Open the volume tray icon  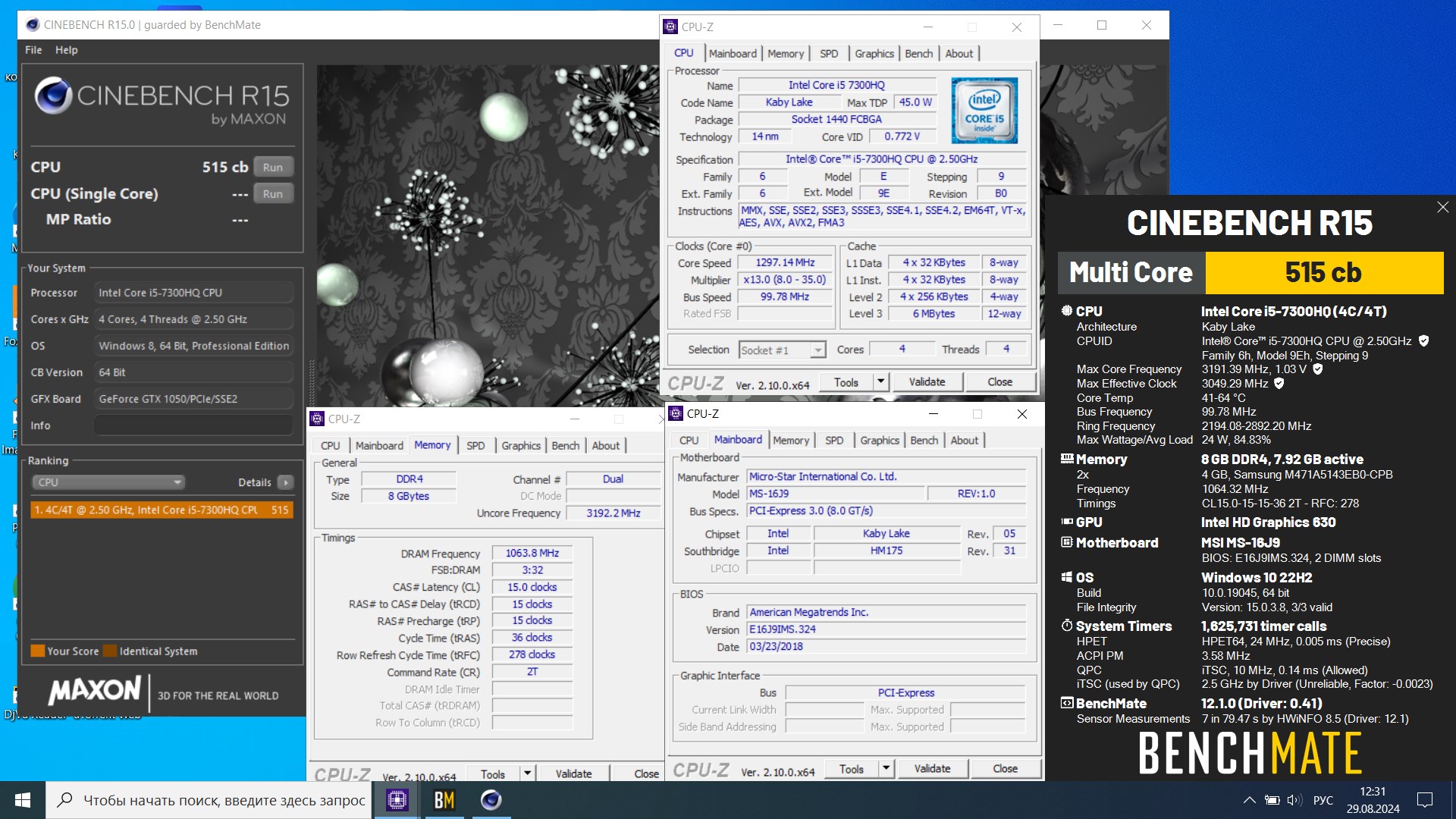[1294, 800]
